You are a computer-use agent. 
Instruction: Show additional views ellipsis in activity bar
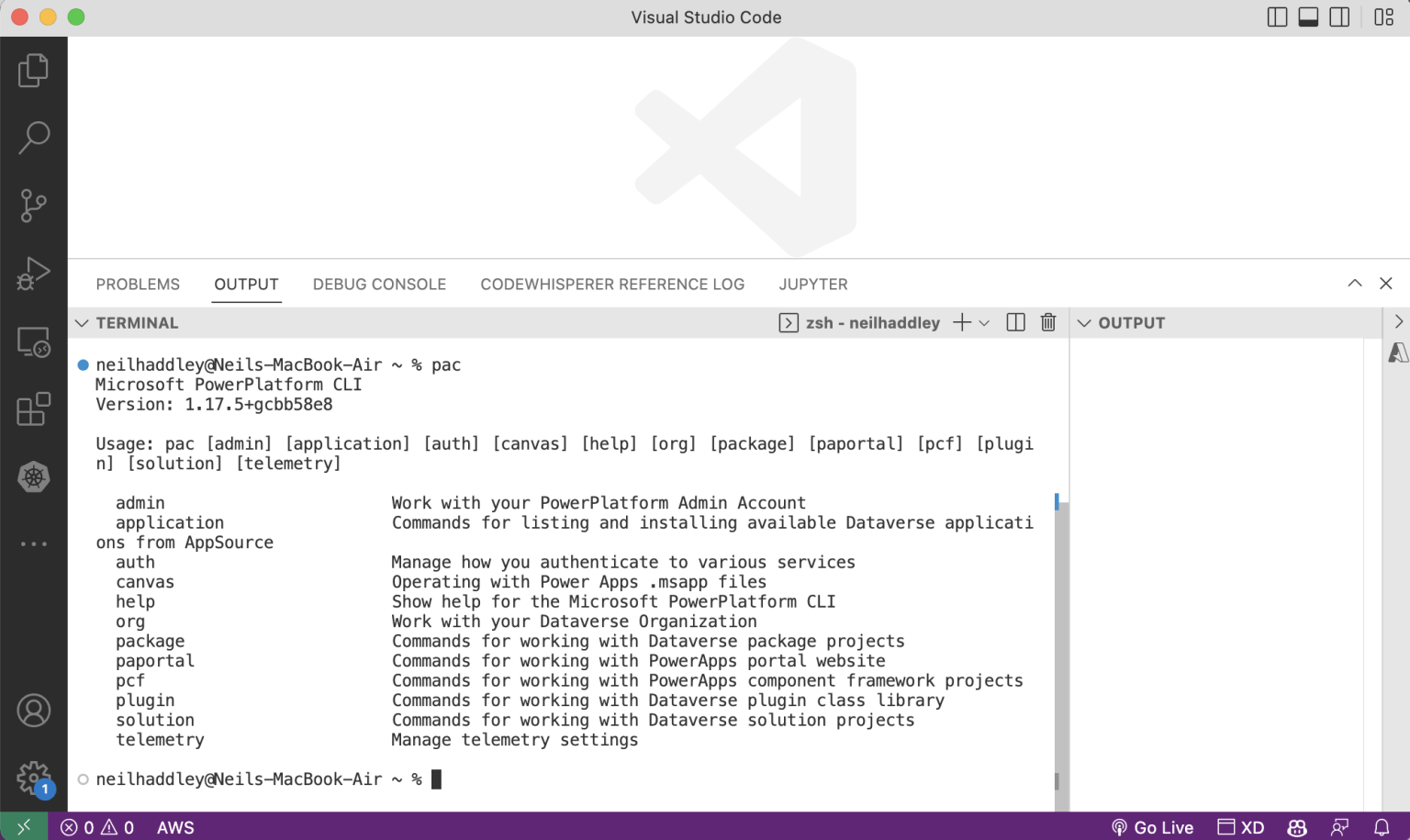click(34, 544)
